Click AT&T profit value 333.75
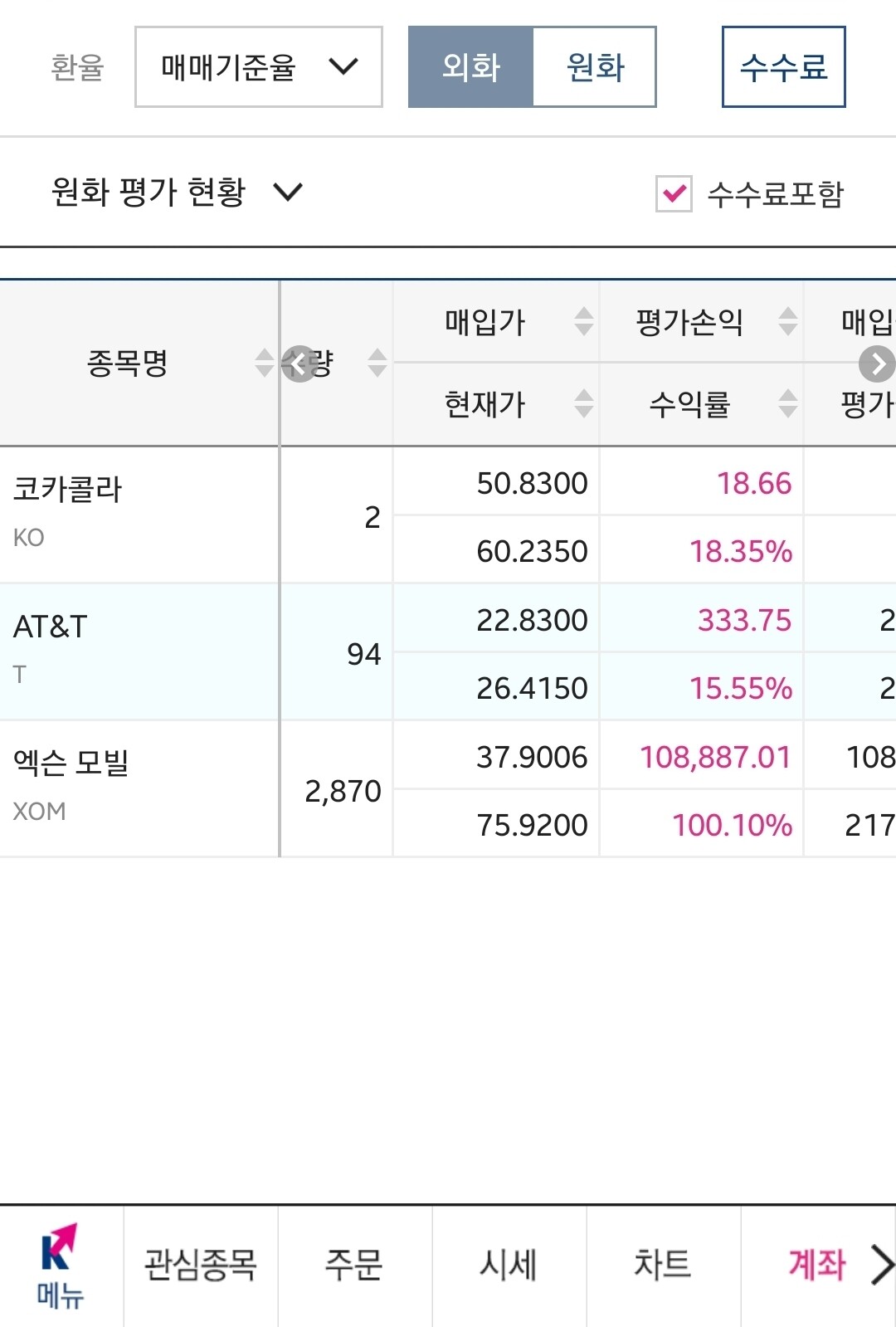This screenshot has width=896, height=1327. pyautogui.click(x=744, y=620)
